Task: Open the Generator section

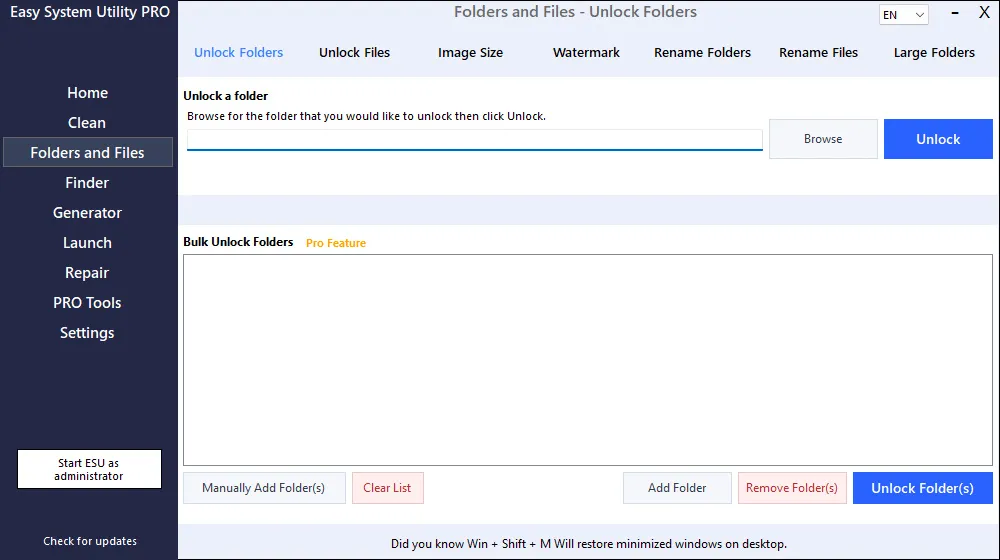Action: click(87, 212)
